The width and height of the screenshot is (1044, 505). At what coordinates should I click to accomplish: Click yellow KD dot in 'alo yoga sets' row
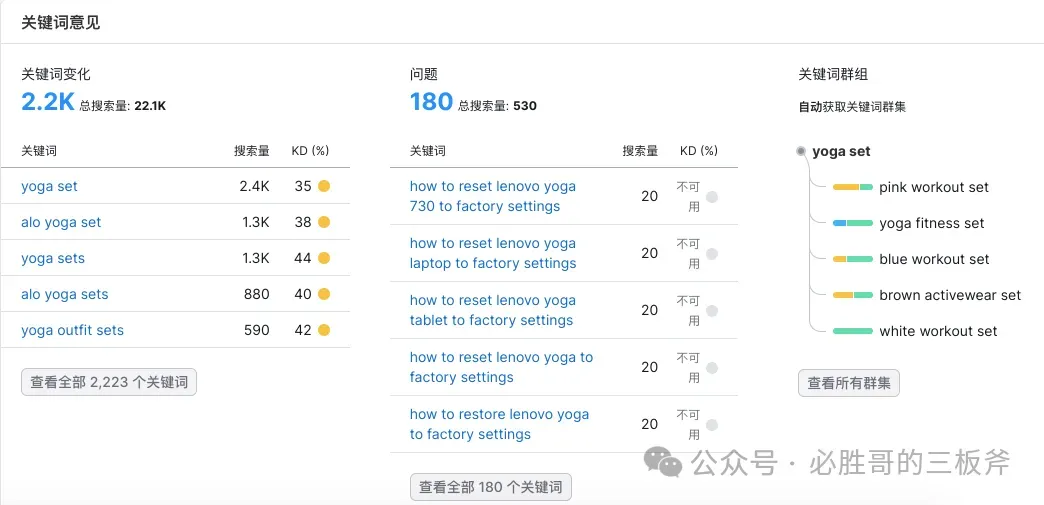[324, 294]
